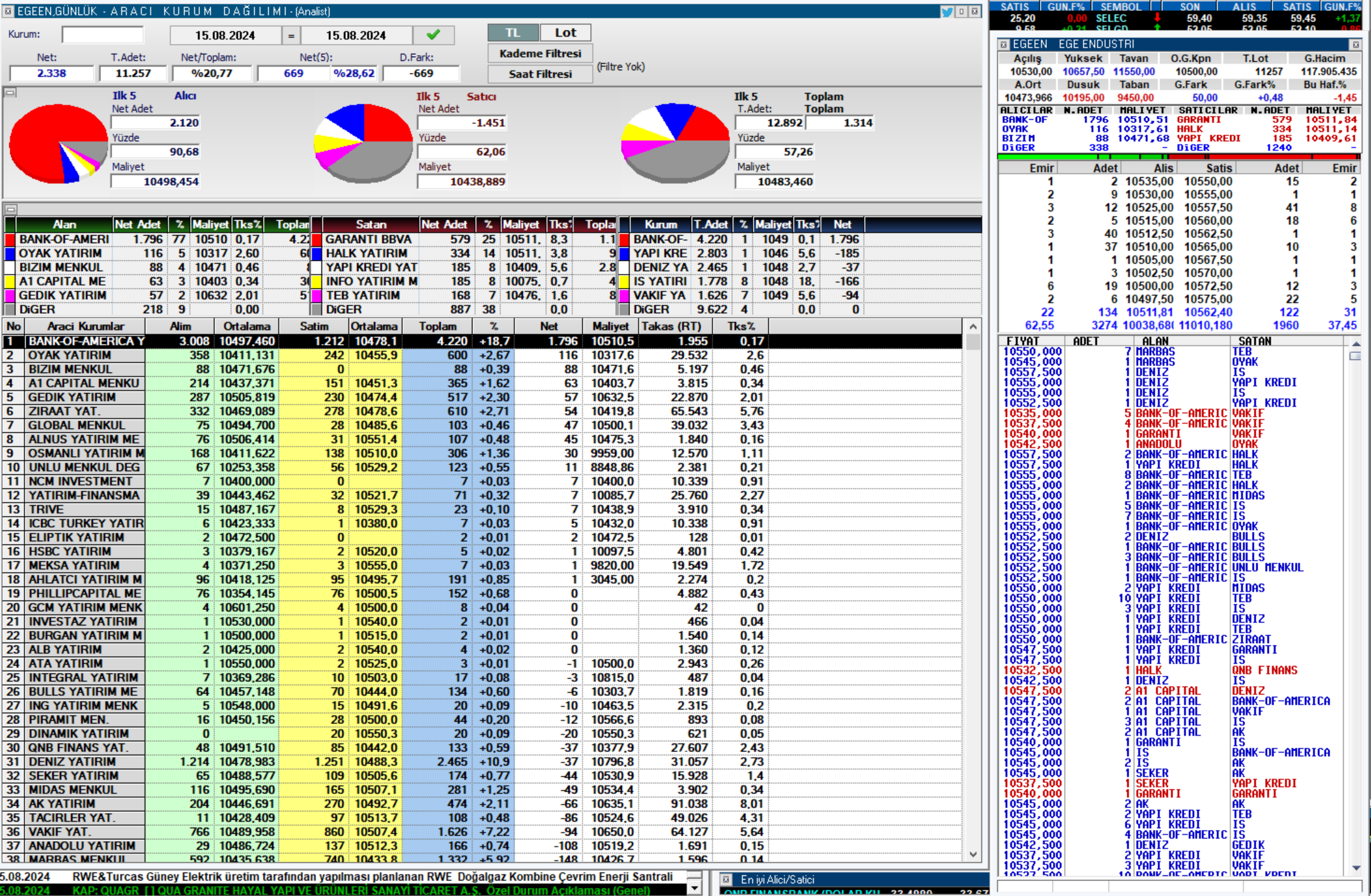Click the EGEEN EGE ENDUSTRI panel left icon

tap(1003, 44)
